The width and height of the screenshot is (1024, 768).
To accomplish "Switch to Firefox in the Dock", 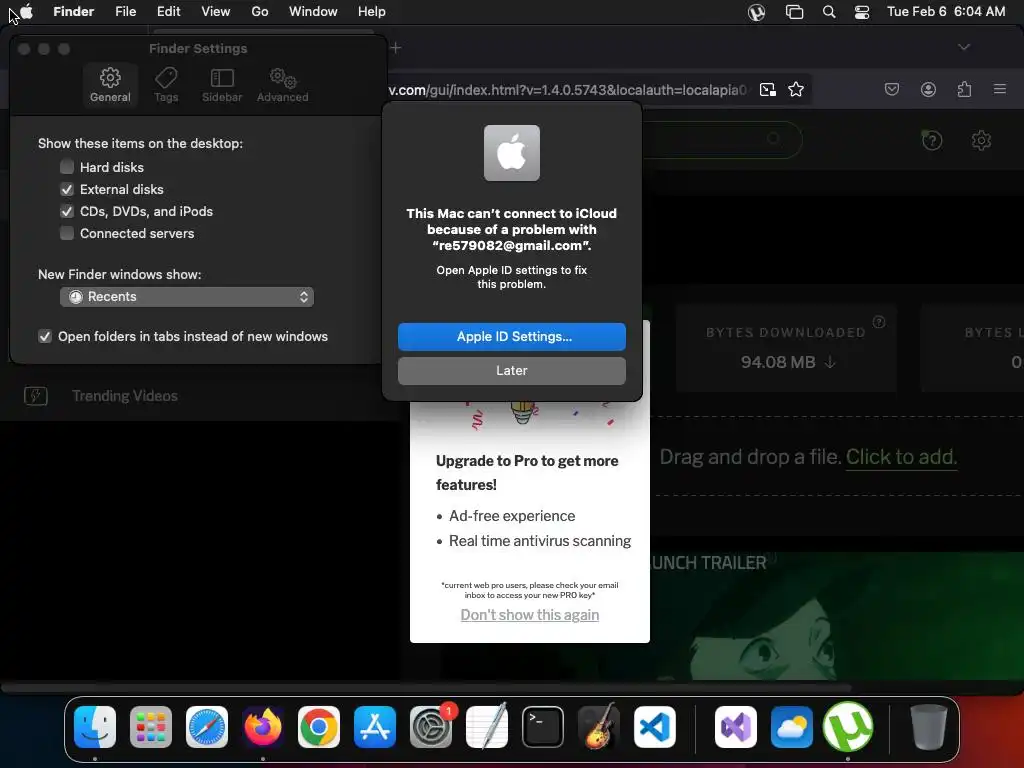I will point(263,727).
